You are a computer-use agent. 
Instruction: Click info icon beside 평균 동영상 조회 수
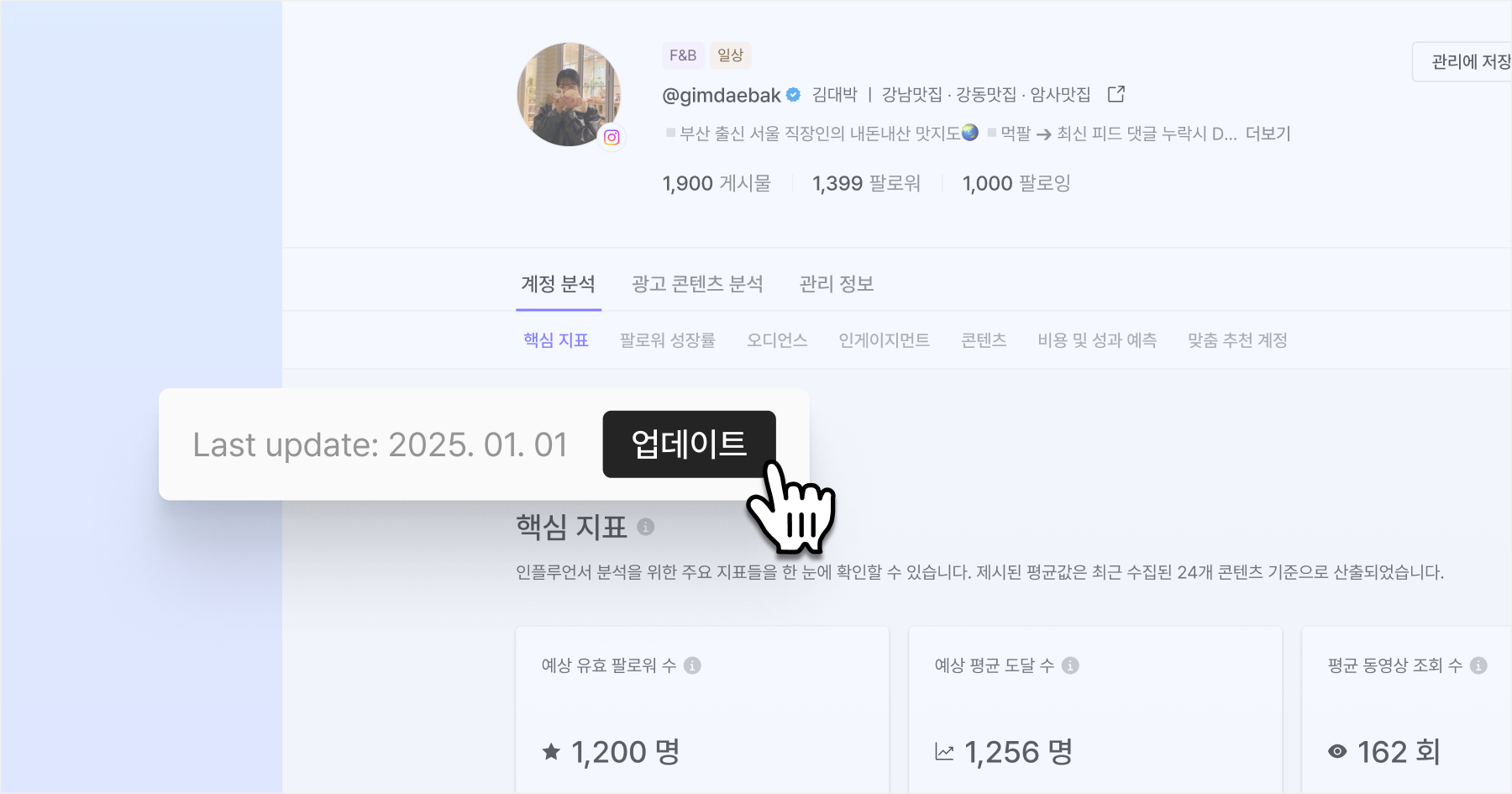tap(1478, 665)
